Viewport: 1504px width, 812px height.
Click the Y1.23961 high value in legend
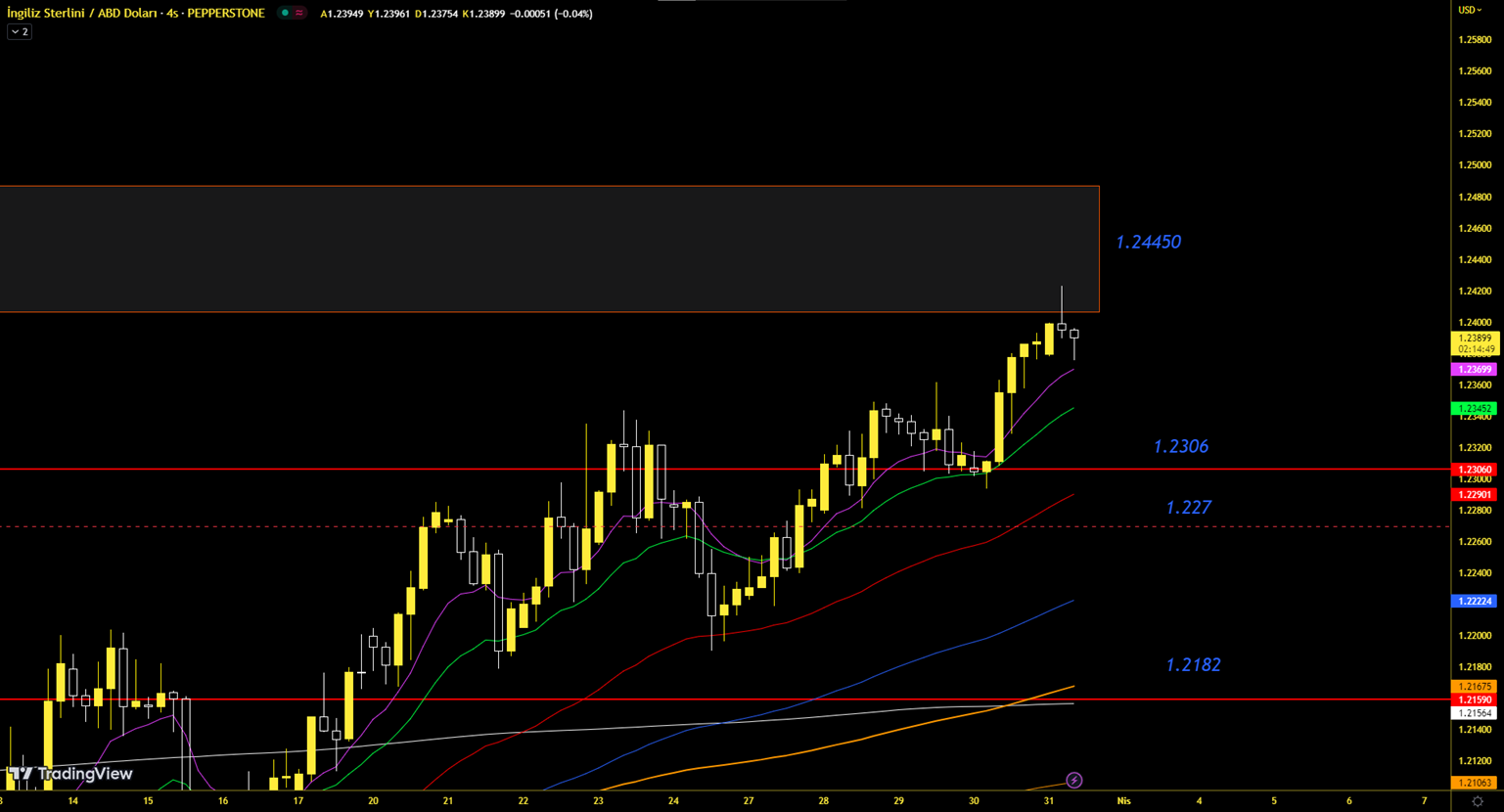pyautogui.click(x=388, y=14)
